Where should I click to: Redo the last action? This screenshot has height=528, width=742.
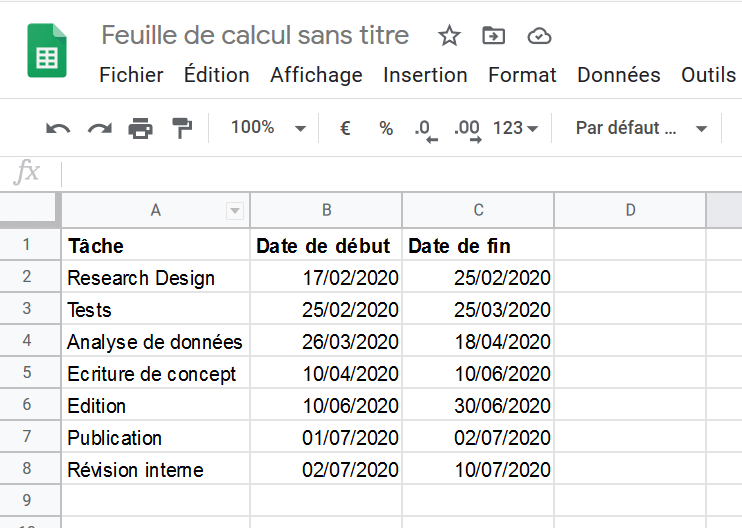click(x=100, y=128)
